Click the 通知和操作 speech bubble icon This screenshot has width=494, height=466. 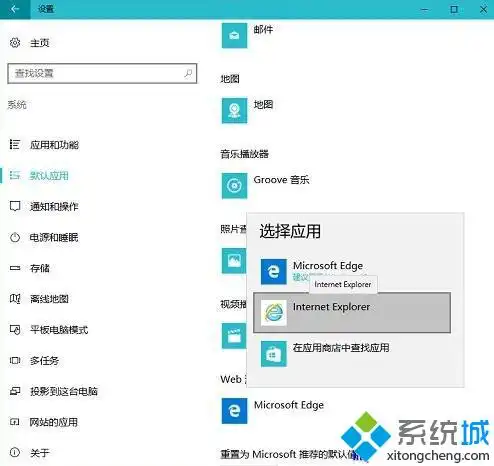15,206
